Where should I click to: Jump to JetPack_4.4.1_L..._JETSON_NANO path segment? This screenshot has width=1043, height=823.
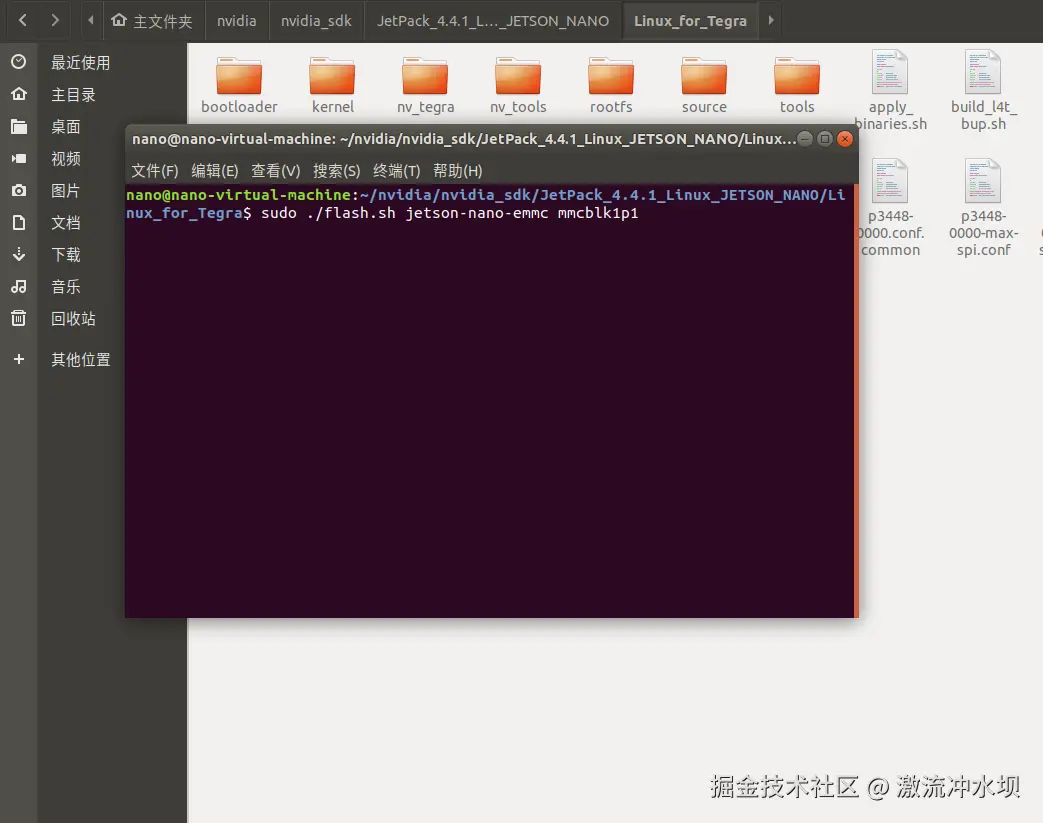coord(493,21)
